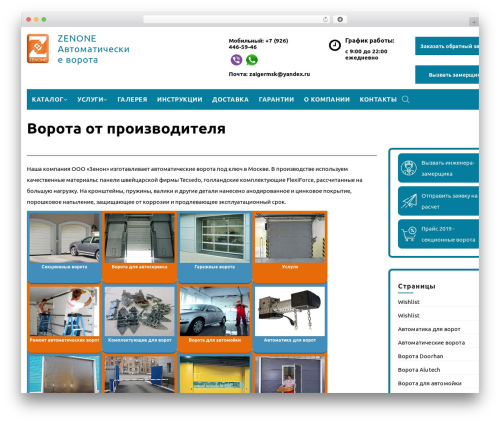Open second Wishlist page link

tap(409, 315)
